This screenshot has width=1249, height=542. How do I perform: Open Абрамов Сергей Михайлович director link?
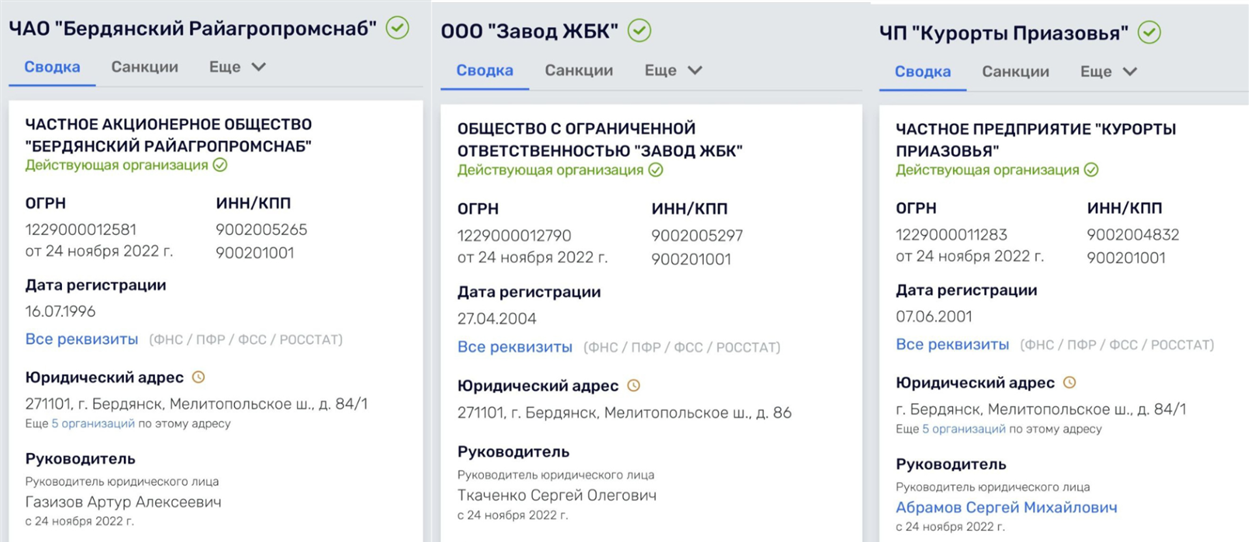1006,508
